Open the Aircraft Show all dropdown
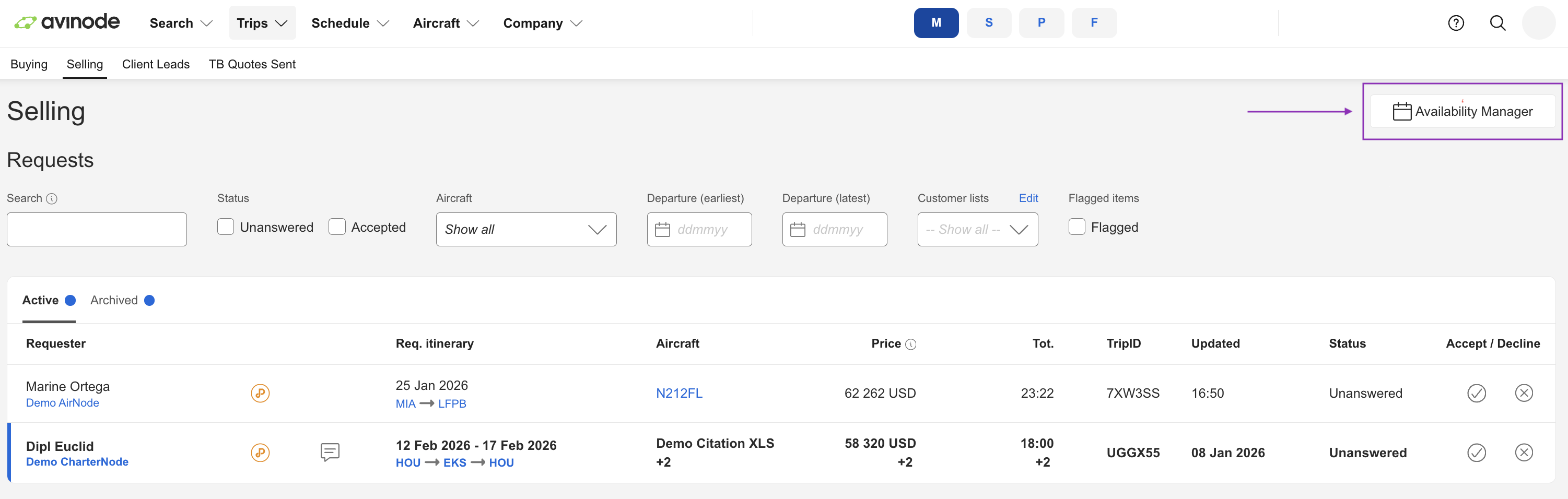Screen dimensions: 1568x499 (526, 230)
